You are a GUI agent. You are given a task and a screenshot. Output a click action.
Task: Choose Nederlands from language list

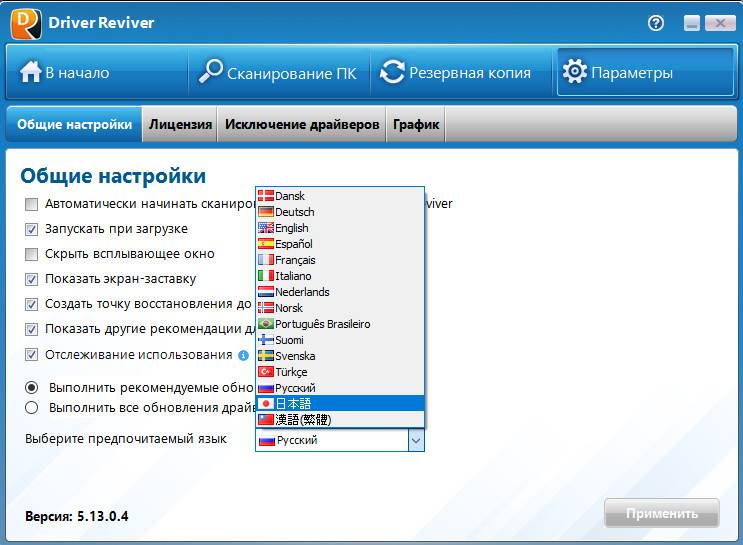click(x=340, y=292)
